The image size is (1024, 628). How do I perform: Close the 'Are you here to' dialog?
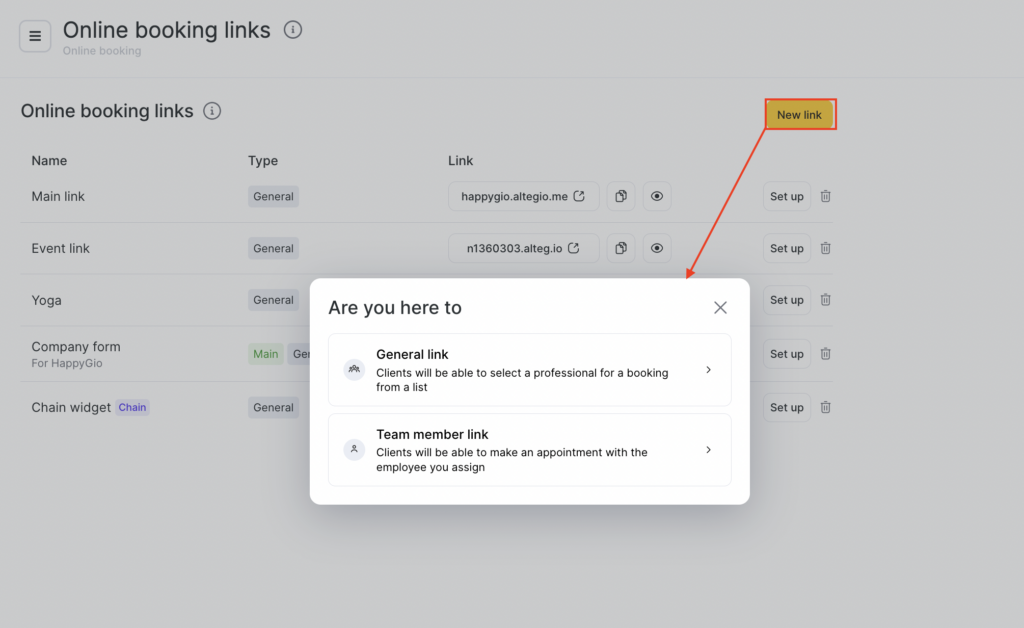(x=720, y=308)
